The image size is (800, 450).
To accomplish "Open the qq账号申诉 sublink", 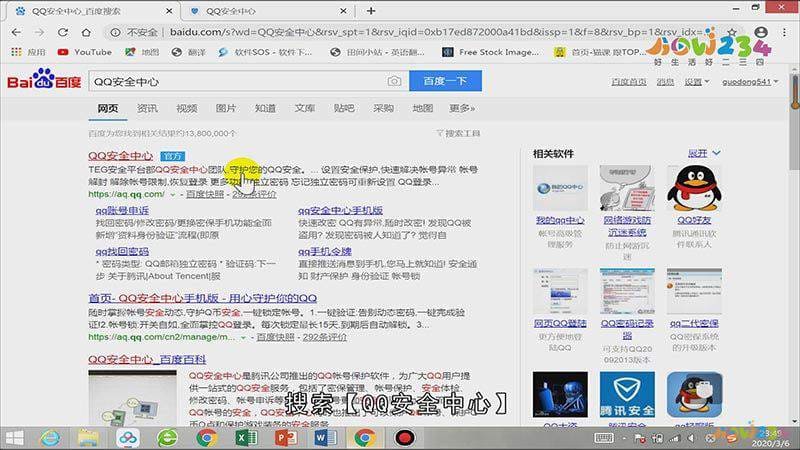I will tap(122, 210).
